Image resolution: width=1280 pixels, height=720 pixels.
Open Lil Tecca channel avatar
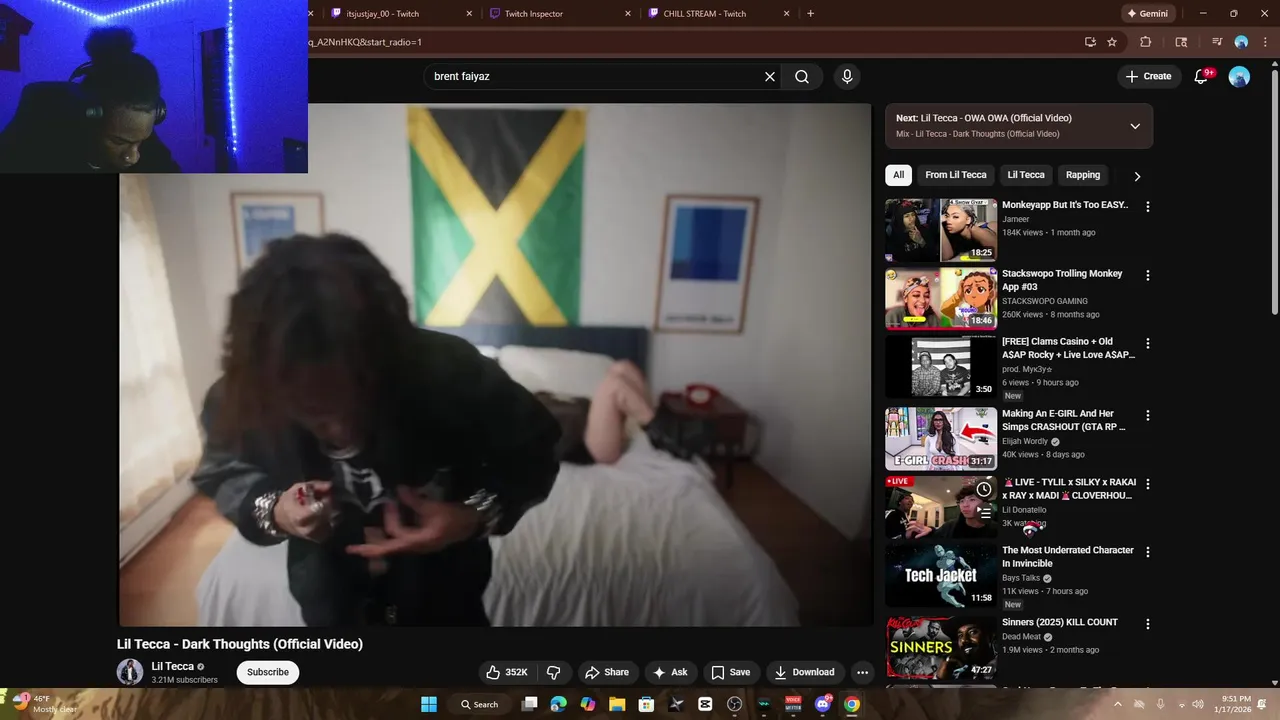(x=130, y=672)
